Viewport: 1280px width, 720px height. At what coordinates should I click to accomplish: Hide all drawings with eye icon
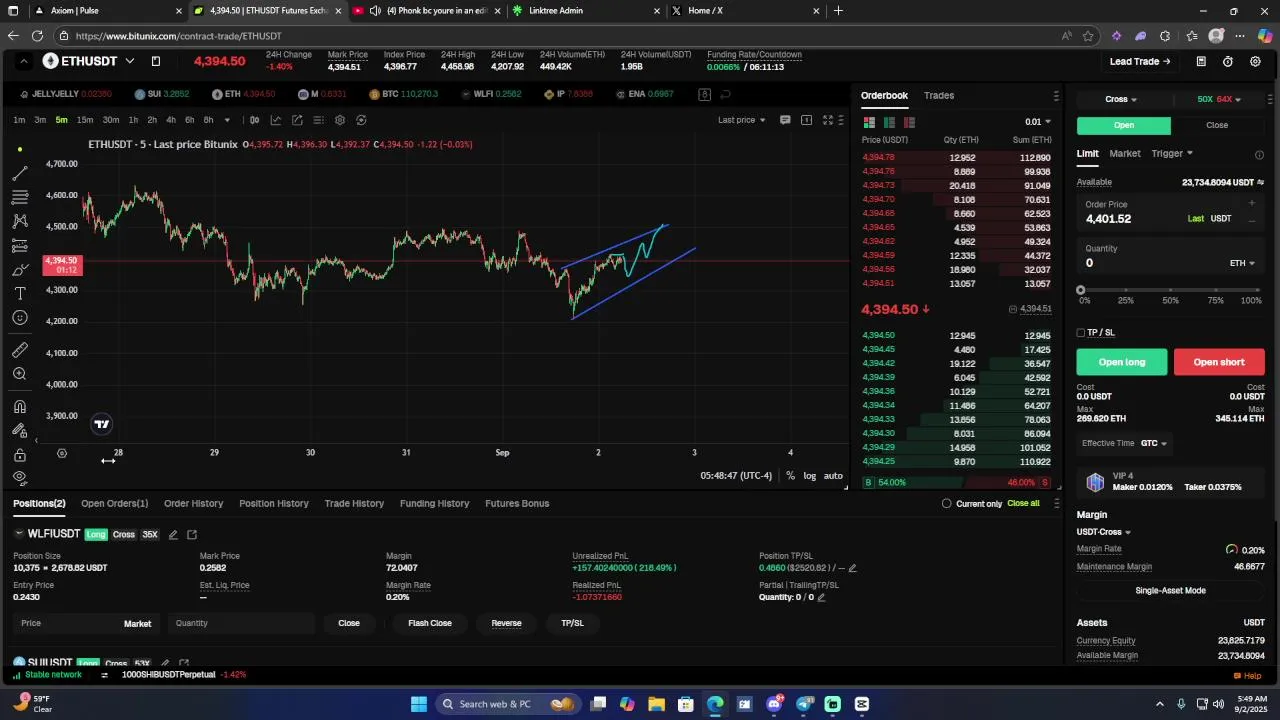(x=19, y=478)
